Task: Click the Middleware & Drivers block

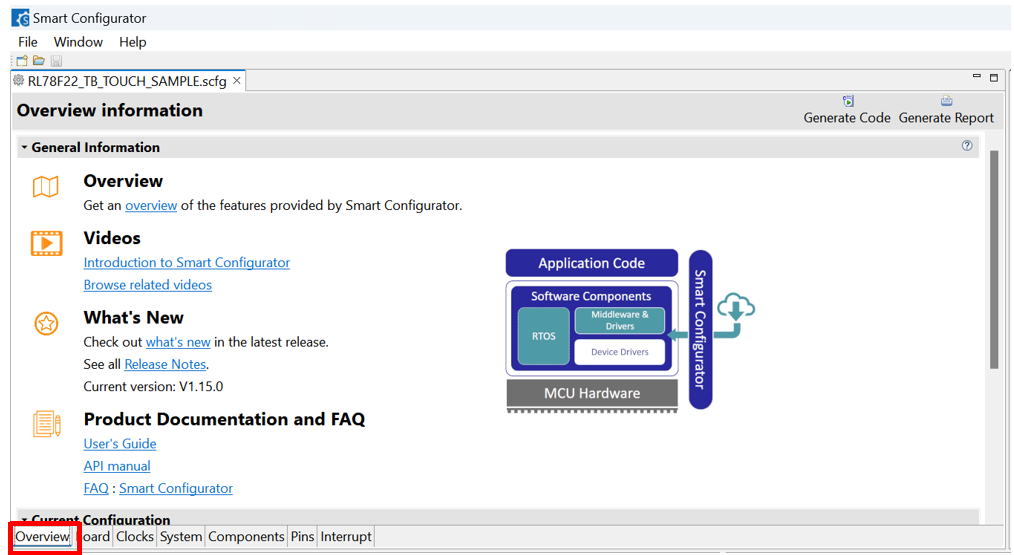Action: coord(620,320)
